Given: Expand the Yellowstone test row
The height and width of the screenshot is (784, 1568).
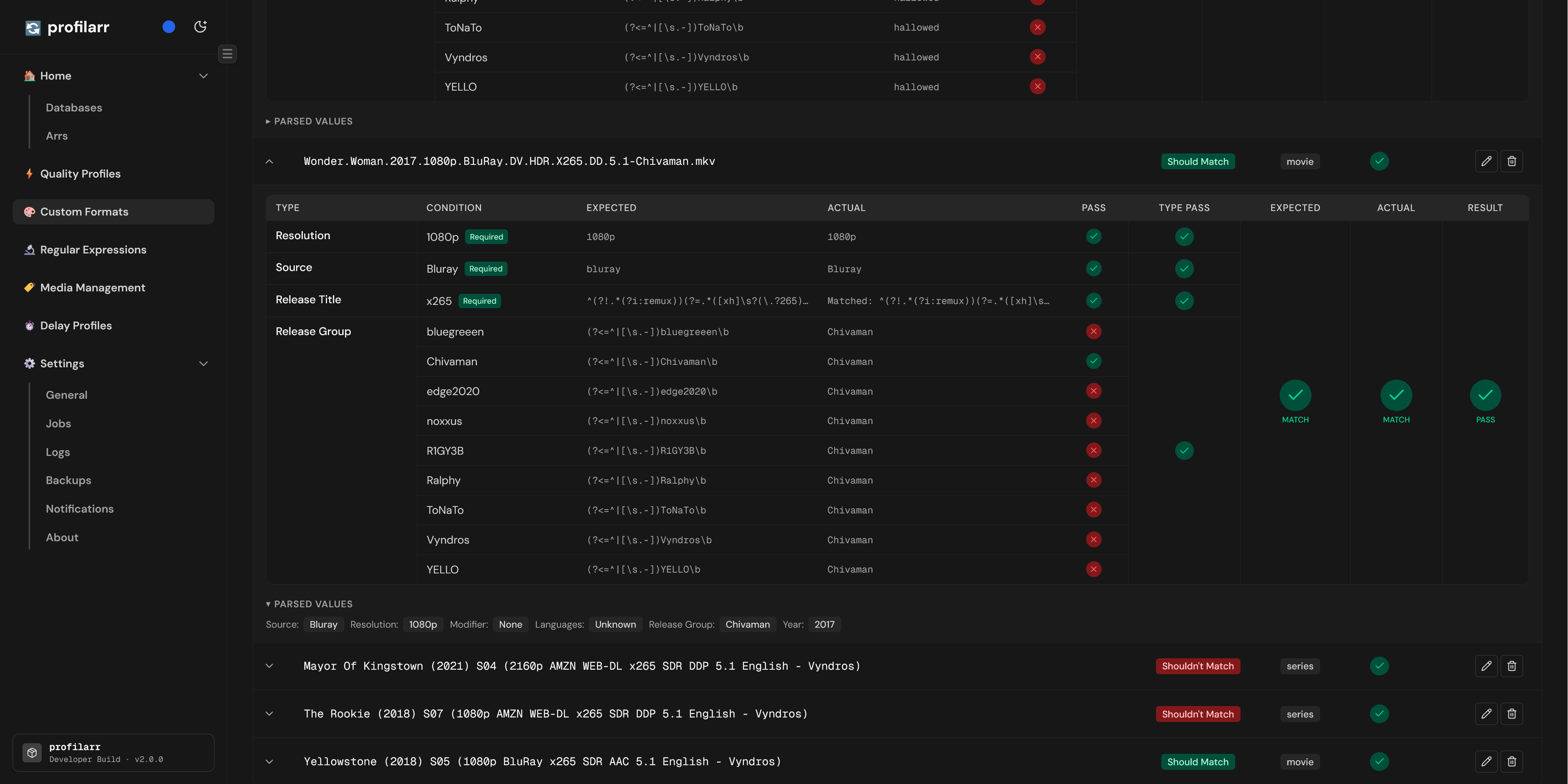Looking at the screenshot, I should click(x=269, y=762).
